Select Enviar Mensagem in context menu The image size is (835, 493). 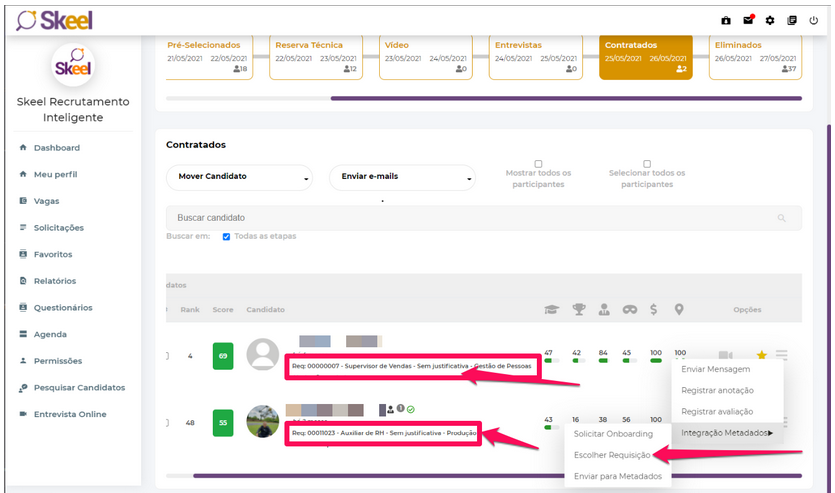[716, 369]
